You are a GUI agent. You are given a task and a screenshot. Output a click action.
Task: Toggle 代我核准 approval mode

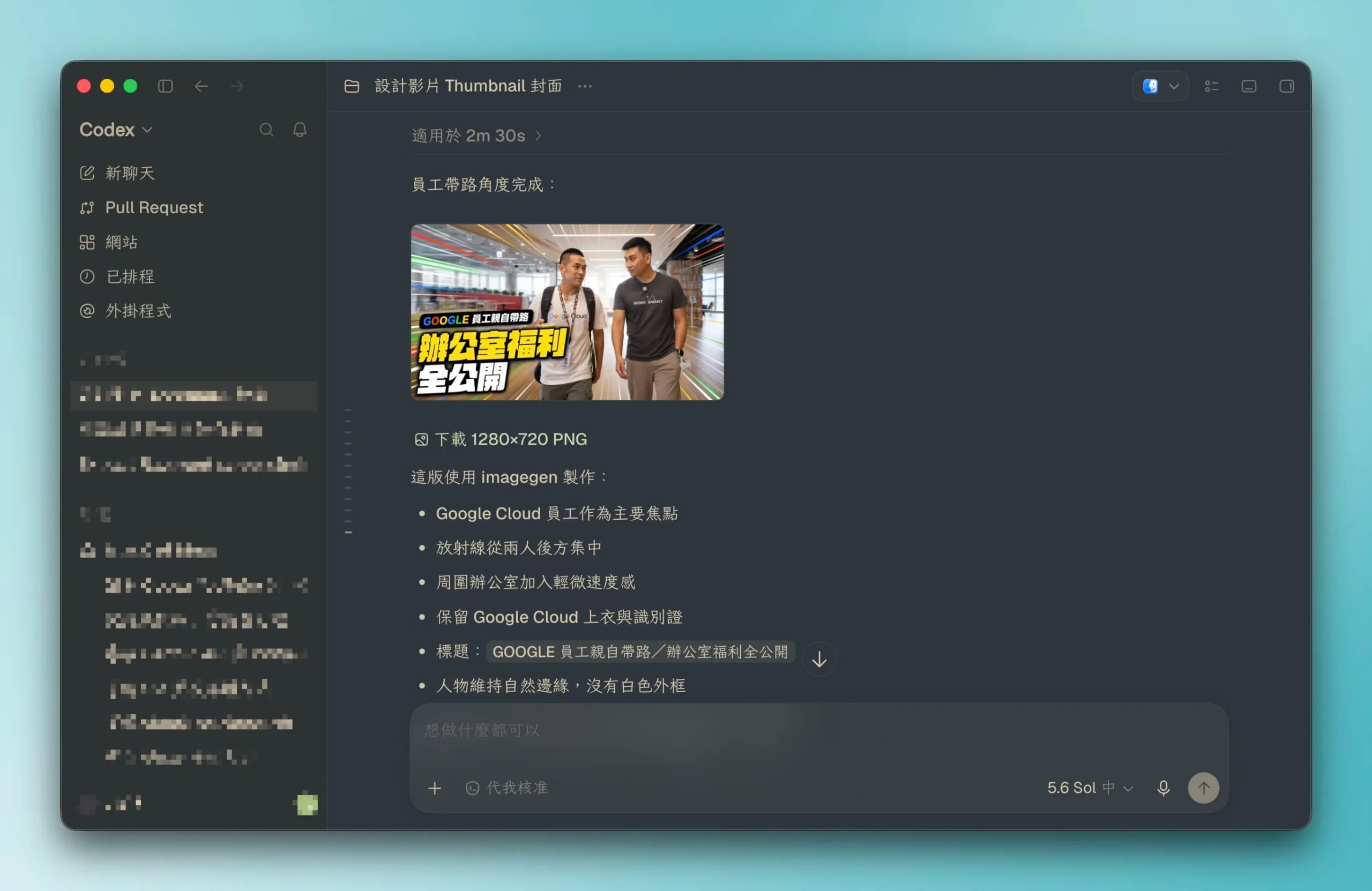[x=506, y=789]
